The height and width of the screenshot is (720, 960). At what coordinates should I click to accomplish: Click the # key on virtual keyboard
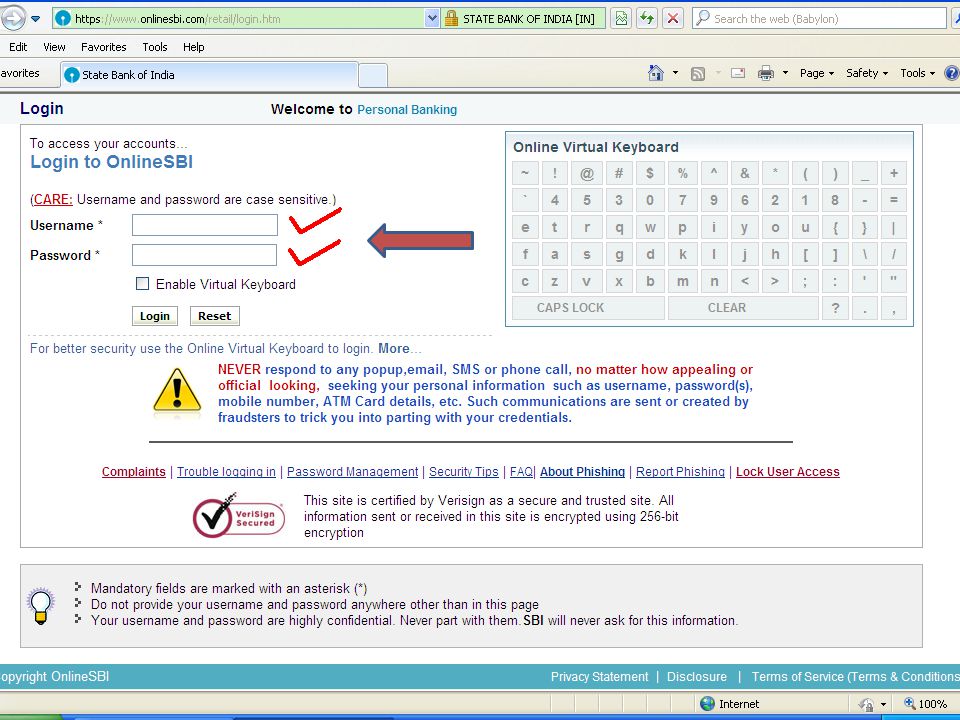[619, 173]
